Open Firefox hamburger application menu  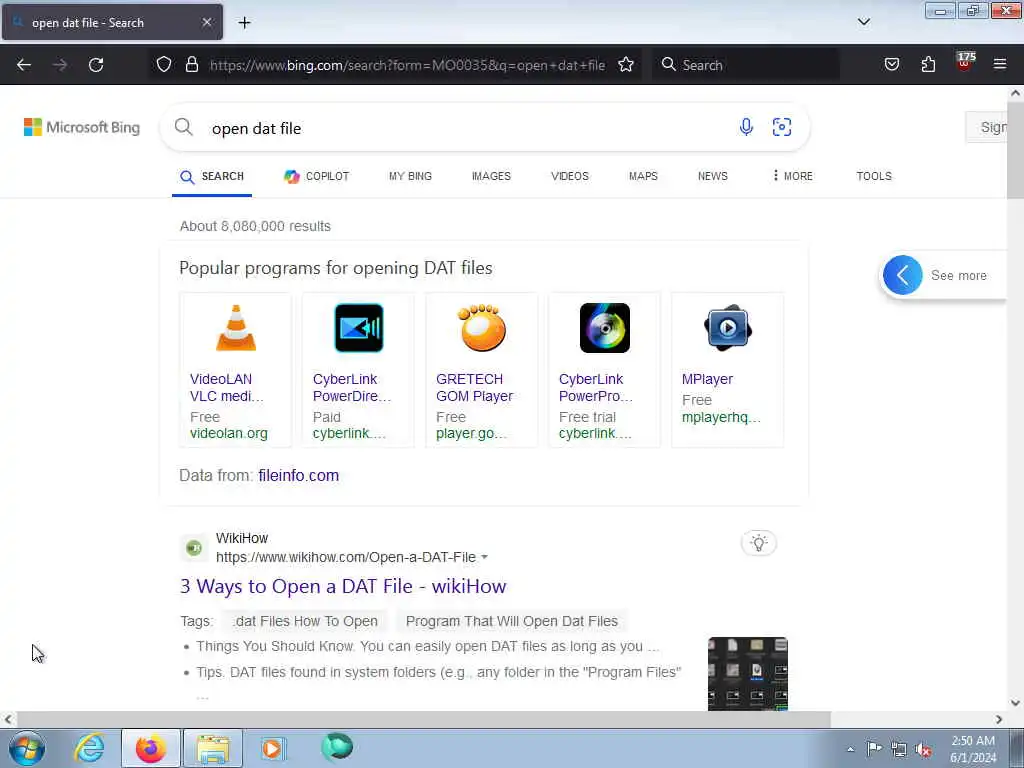[1000, 64]
